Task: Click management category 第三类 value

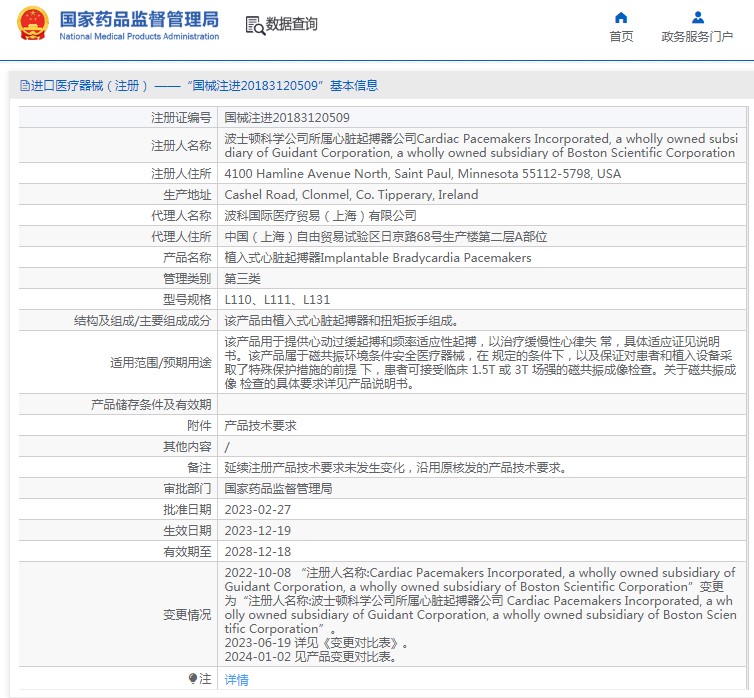Action: 242,279
